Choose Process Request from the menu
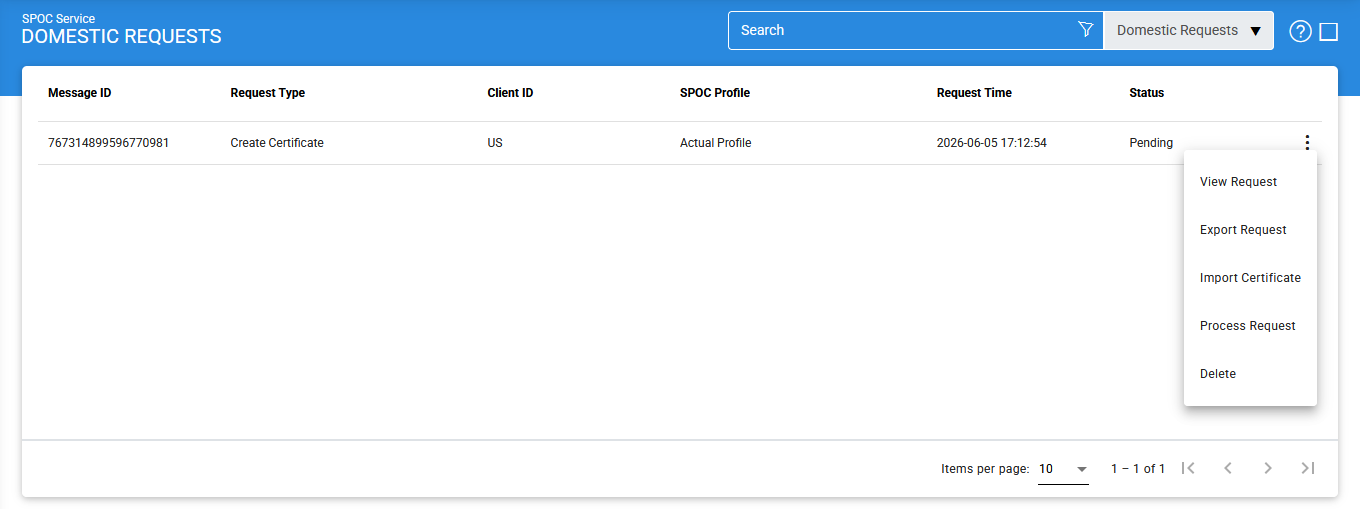Image resolution: width=1360 pixels, height=509 pixels. [1250, 326]
